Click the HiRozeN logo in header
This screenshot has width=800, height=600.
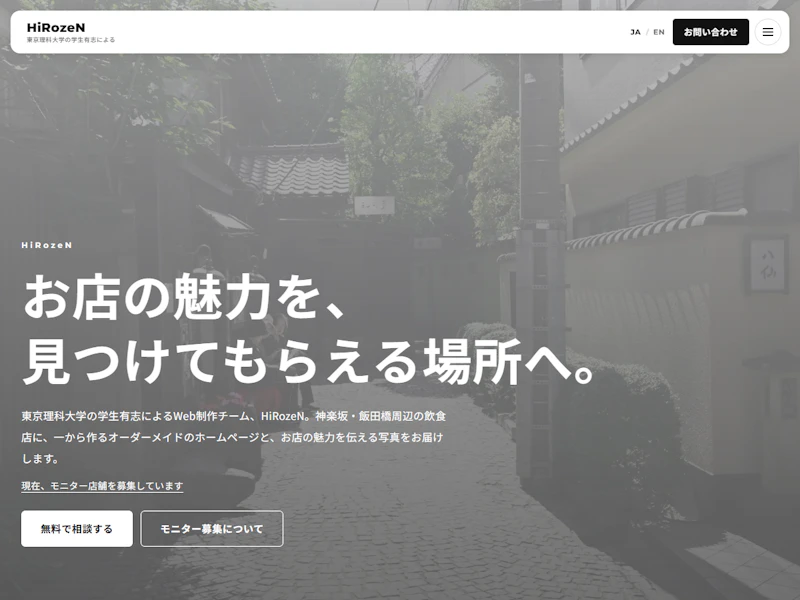56,28
